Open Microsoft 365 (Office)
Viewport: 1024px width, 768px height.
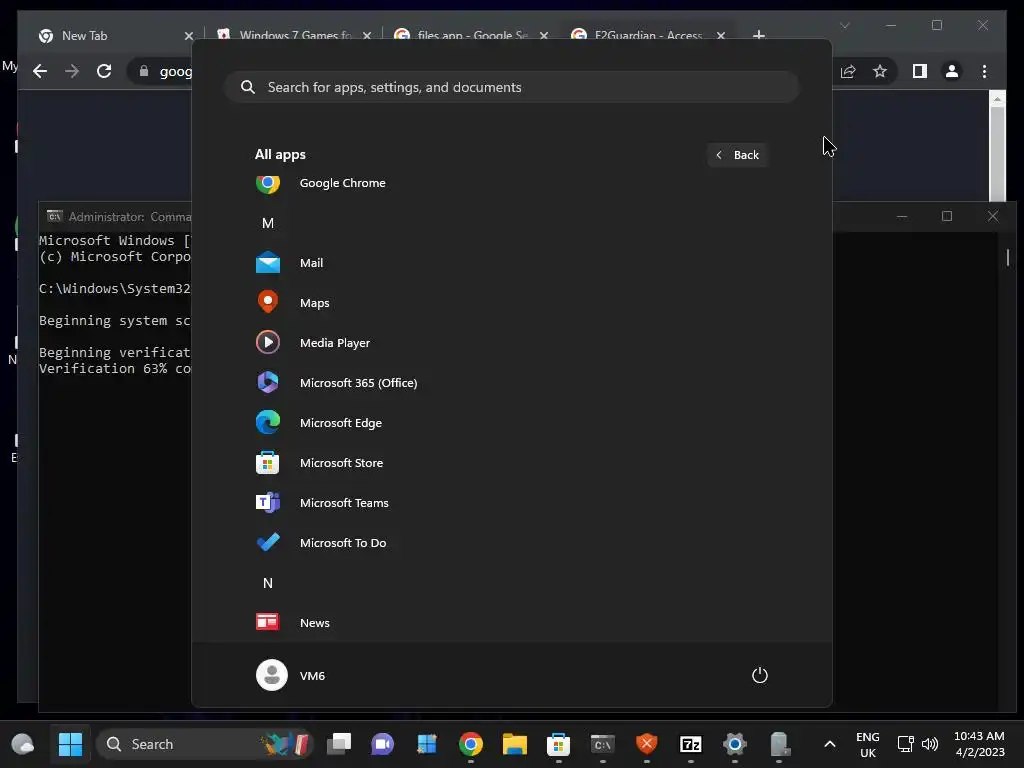point(511,383)
